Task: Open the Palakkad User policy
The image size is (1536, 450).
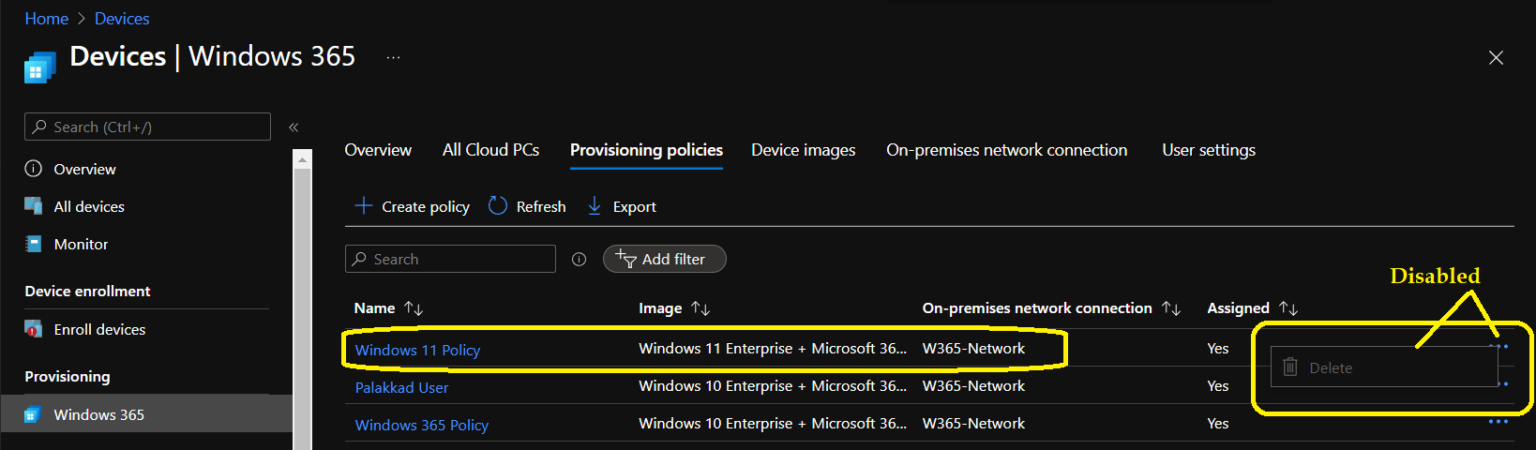Action: pyautogui.click(x=402, y=387)
